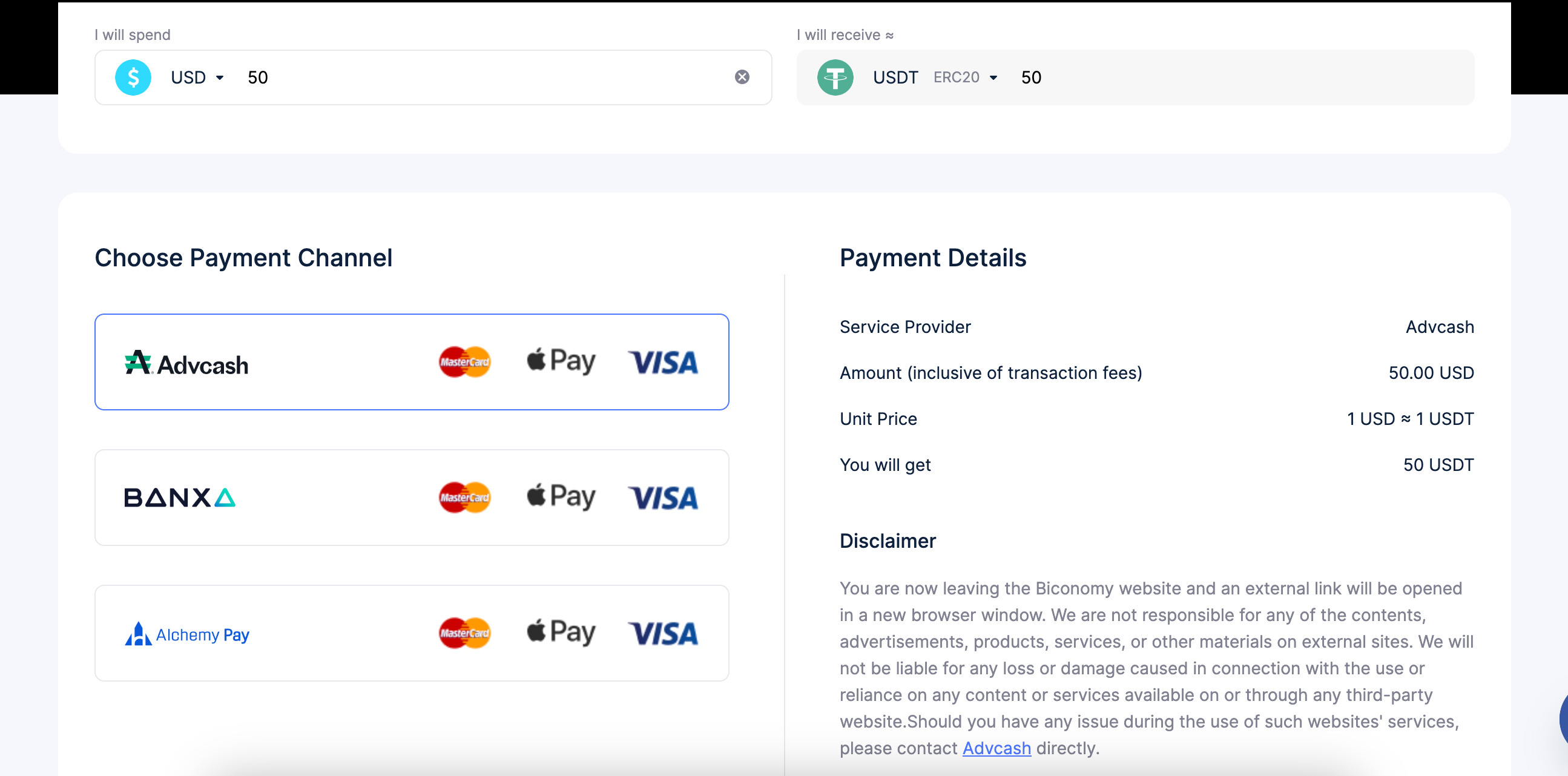Click the Banxa logo
Image resolution: width=1568 pixels, height=776 pixels.
coord(180,498)
